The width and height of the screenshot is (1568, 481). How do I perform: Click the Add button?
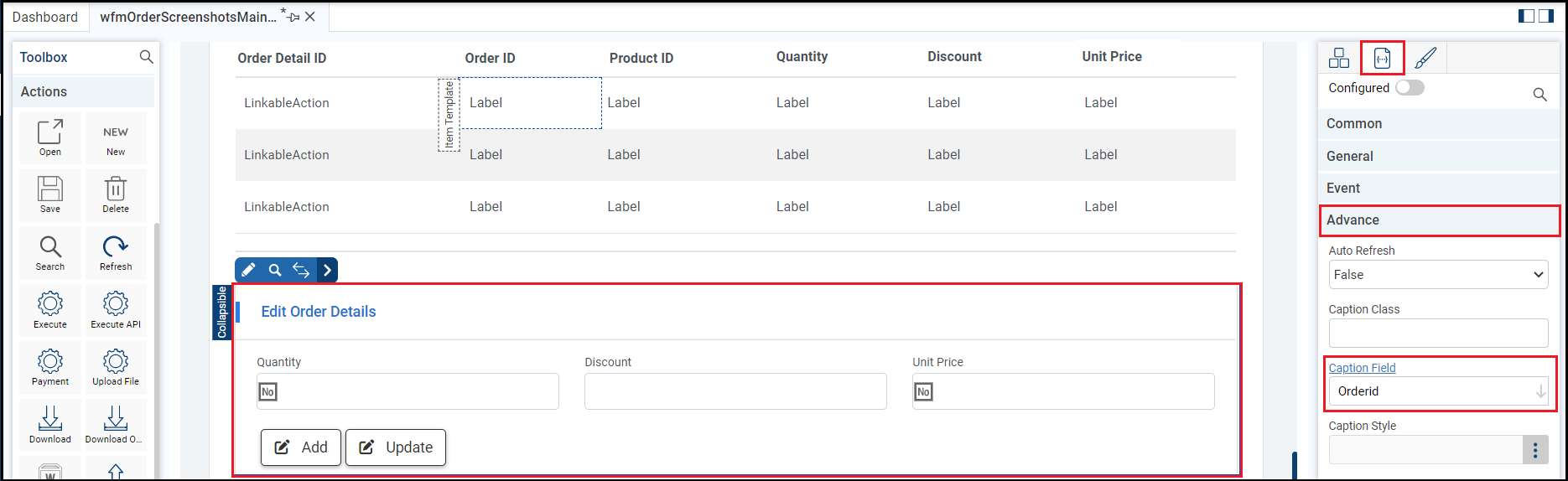(301, 447)
